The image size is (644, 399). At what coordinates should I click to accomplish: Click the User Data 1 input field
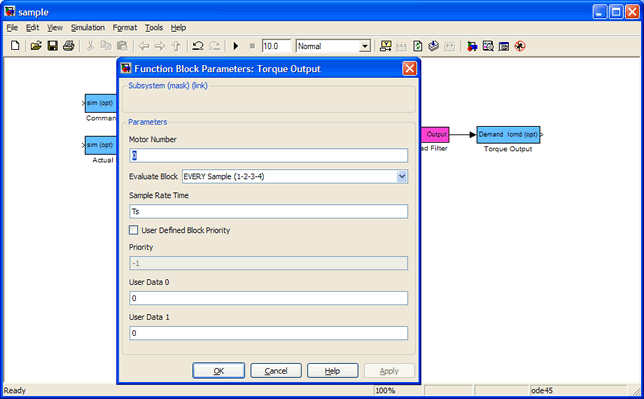269,333
